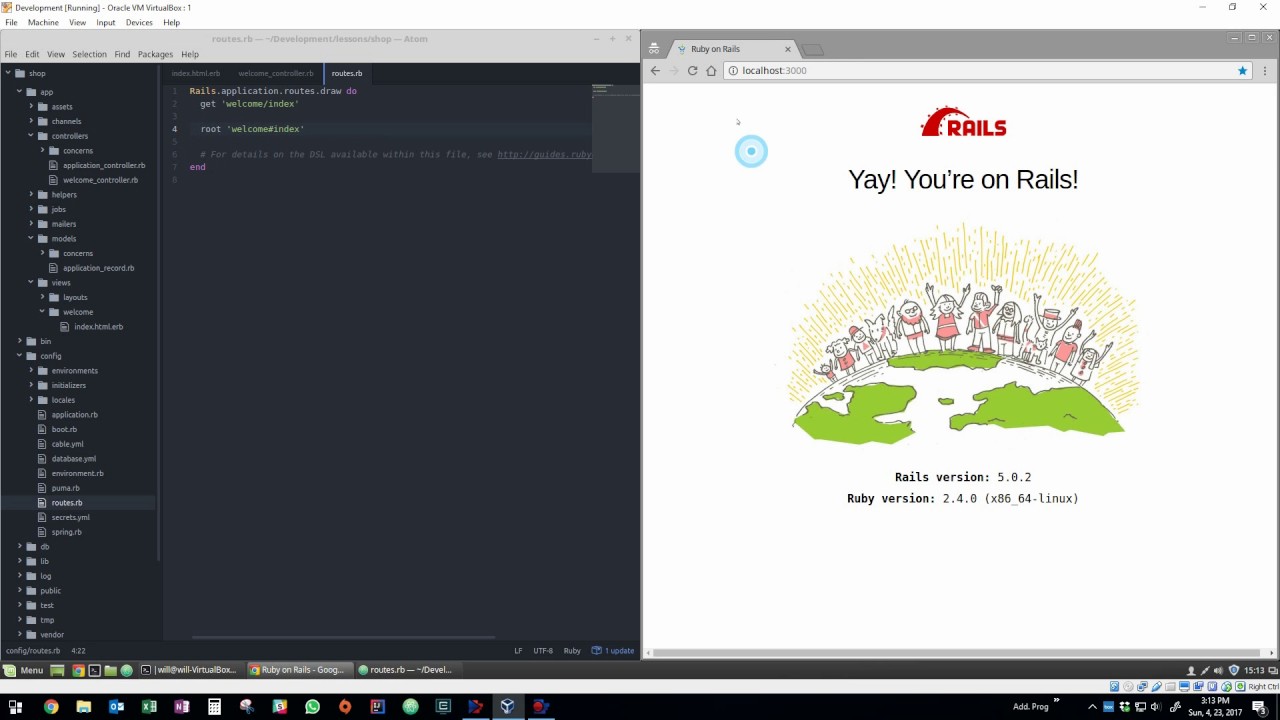Screen dimensions: 1280x720
Task: Launch terminal from the Mint panel launcher
Action: tap(94, 670)
